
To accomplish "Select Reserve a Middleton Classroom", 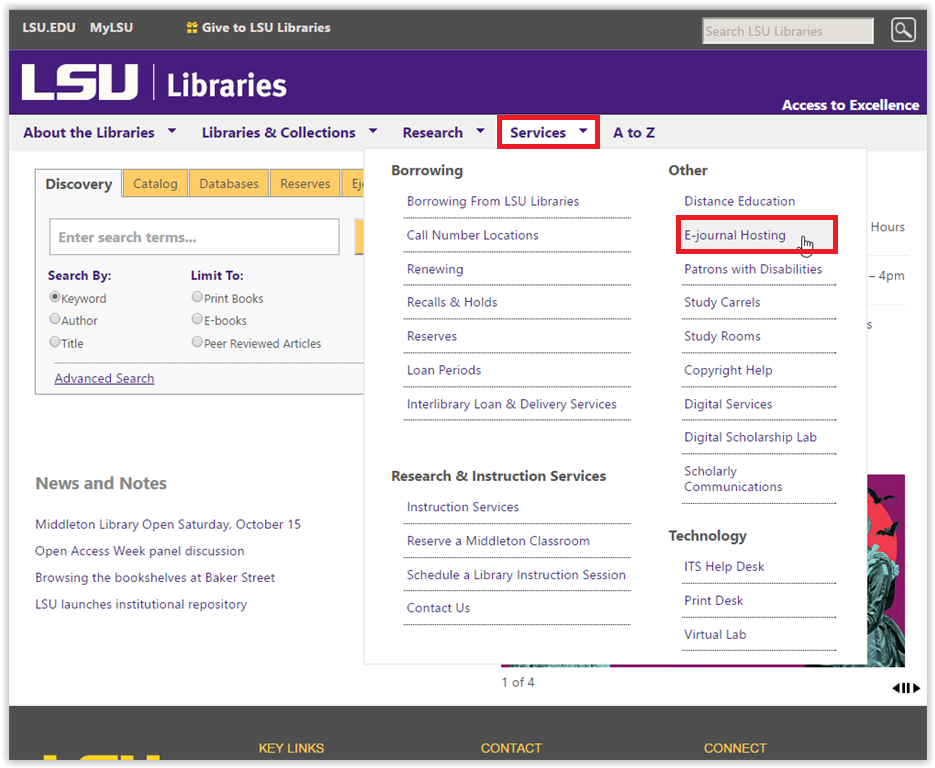I will tap(498, 541).
